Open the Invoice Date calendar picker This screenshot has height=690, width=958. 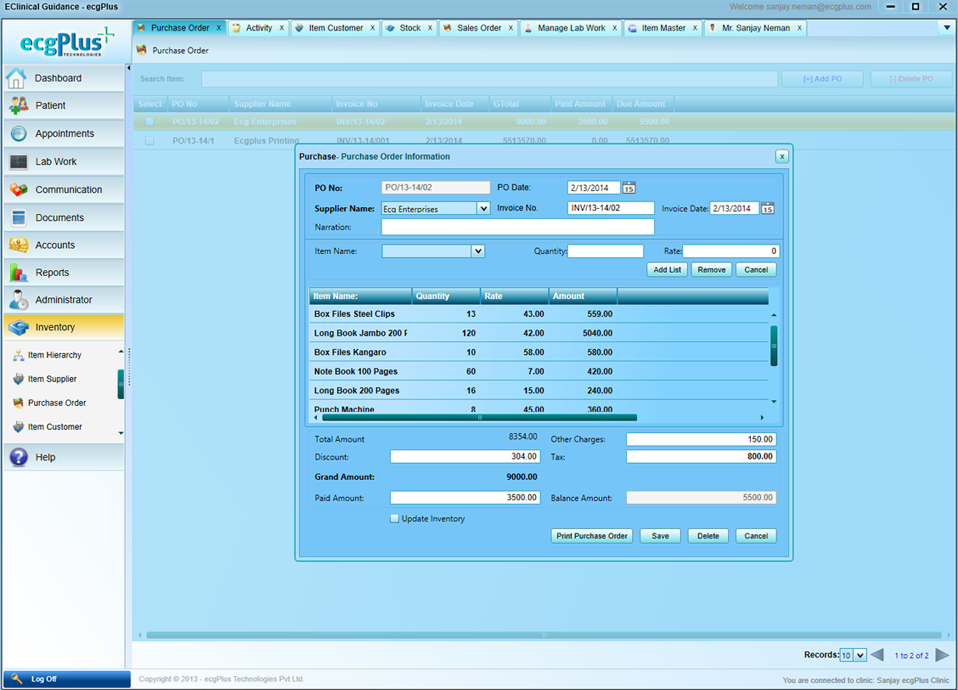pyautogui.click(x=767, y=208)
